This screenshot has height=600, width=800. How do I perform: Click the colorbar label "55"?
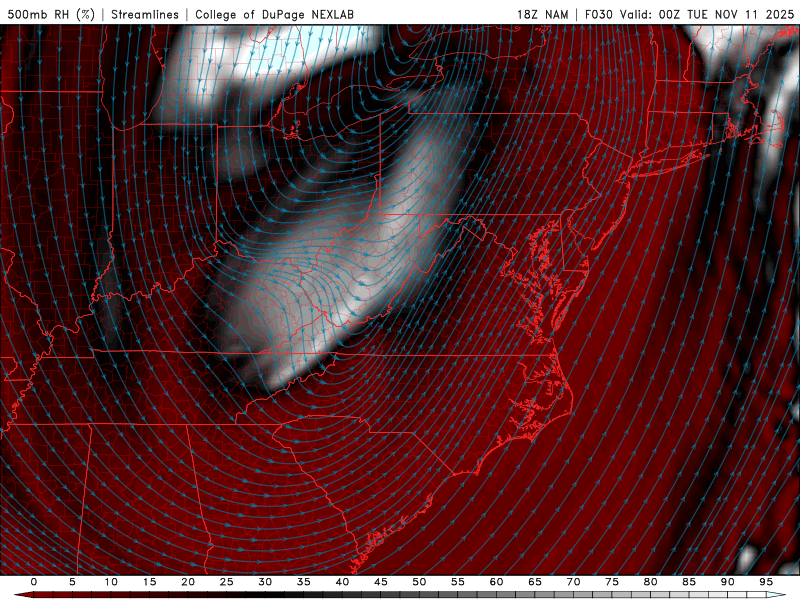click(458, 582)
